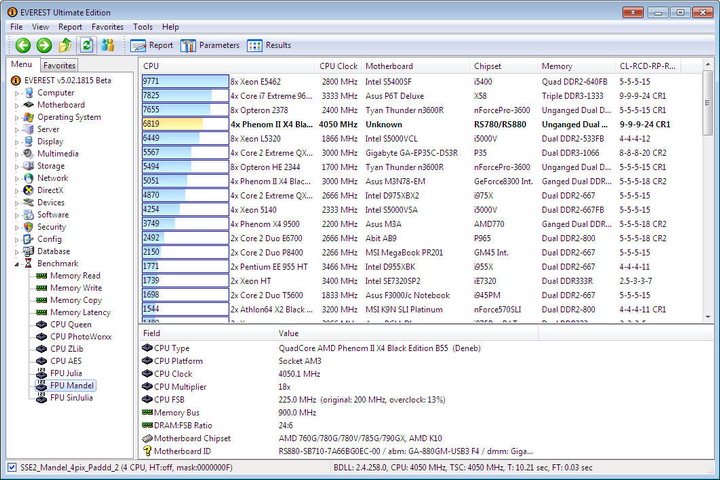Select the Benchmark hourglass icon
This screenshot has height=480, width=720.
29,263
